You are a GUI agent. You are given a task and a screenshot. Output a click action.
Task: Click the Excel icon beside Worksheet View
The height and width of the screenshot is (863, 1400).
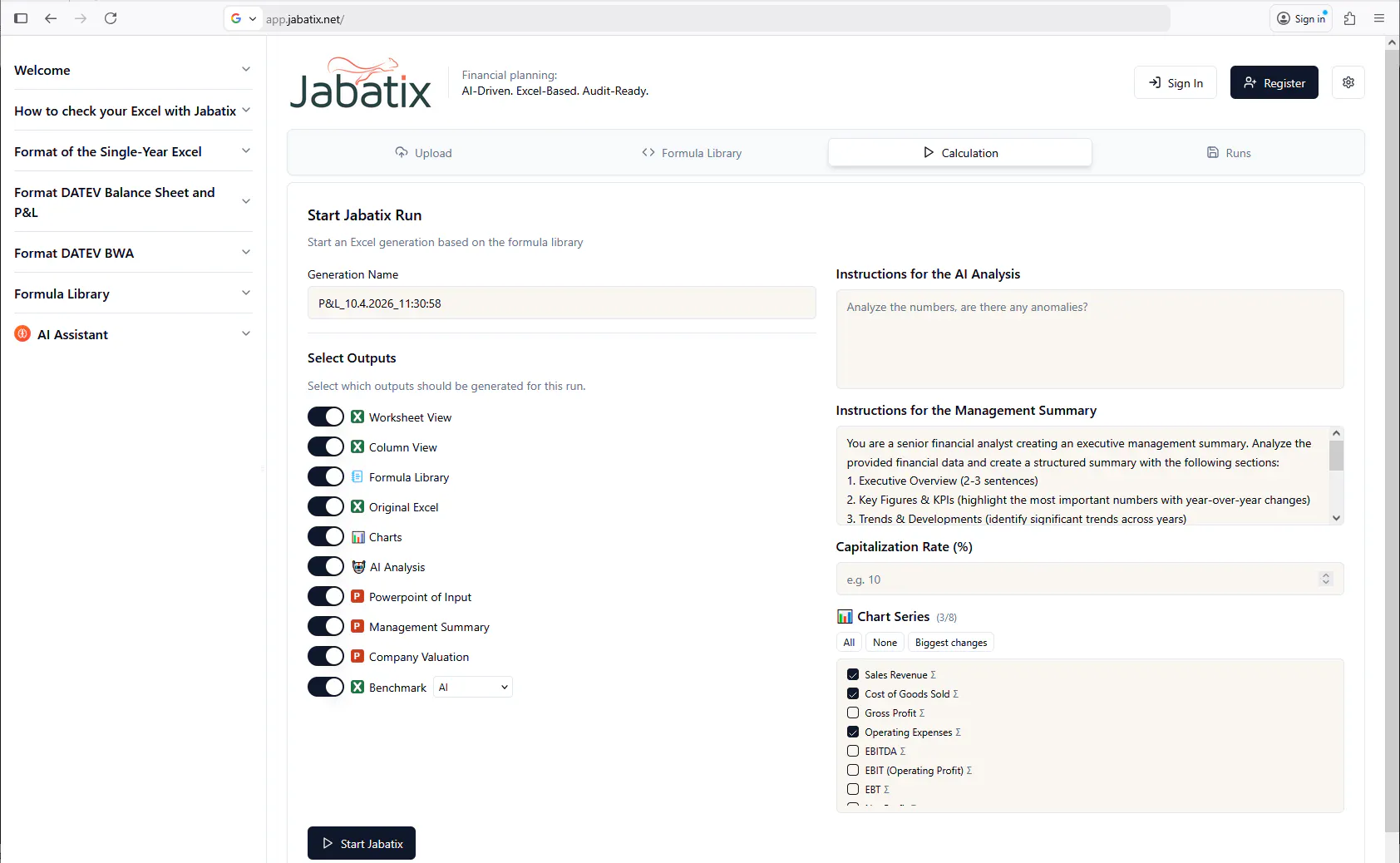click(x=357, y=417)
